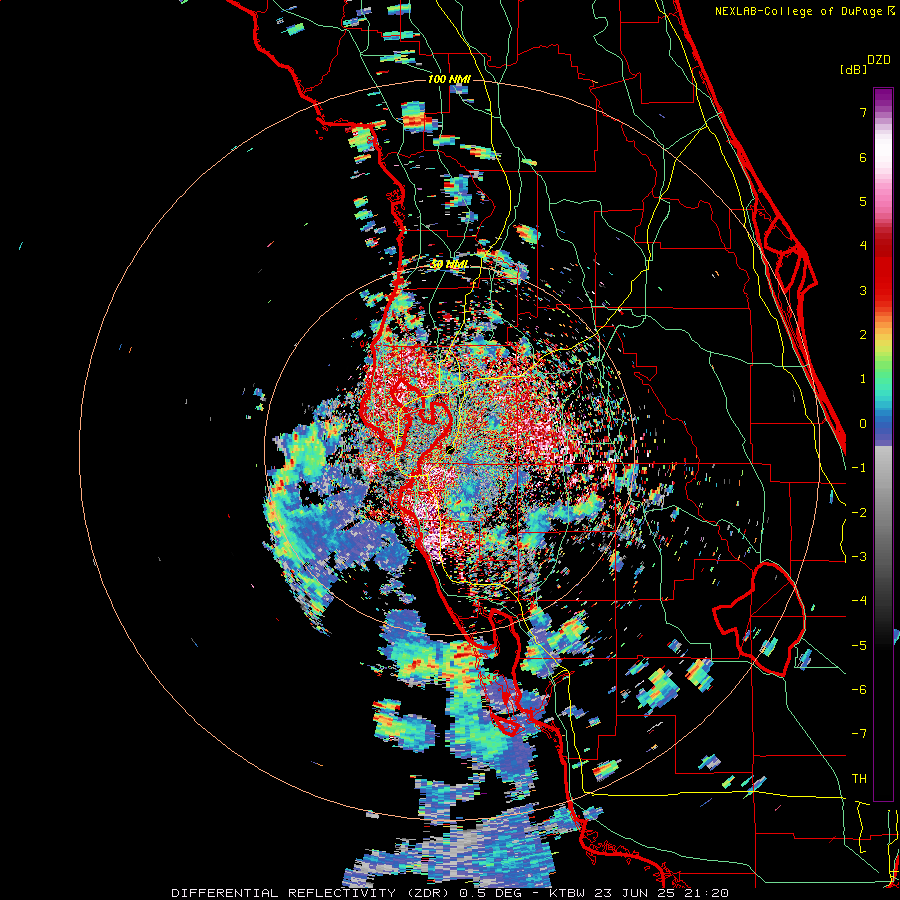Click the -3 value on the color scale
The width and height of the screenshot is (900, 900).
pyautogui.click(x=859, y=557)
